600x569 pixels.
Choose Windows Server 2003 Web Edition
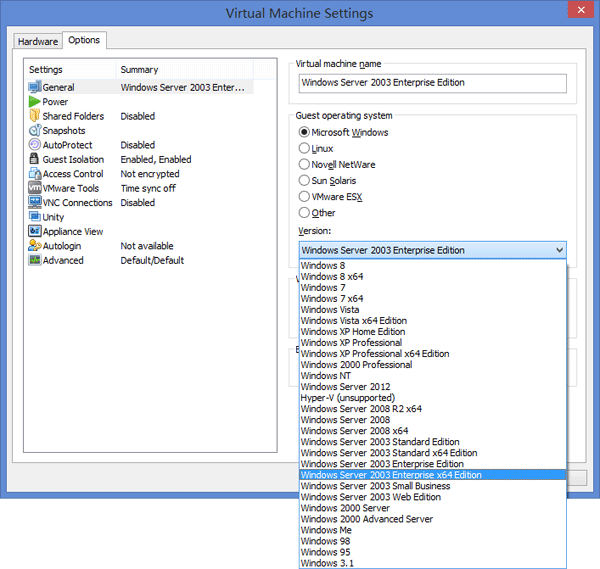pyautogui.click(x=370, y=497)
